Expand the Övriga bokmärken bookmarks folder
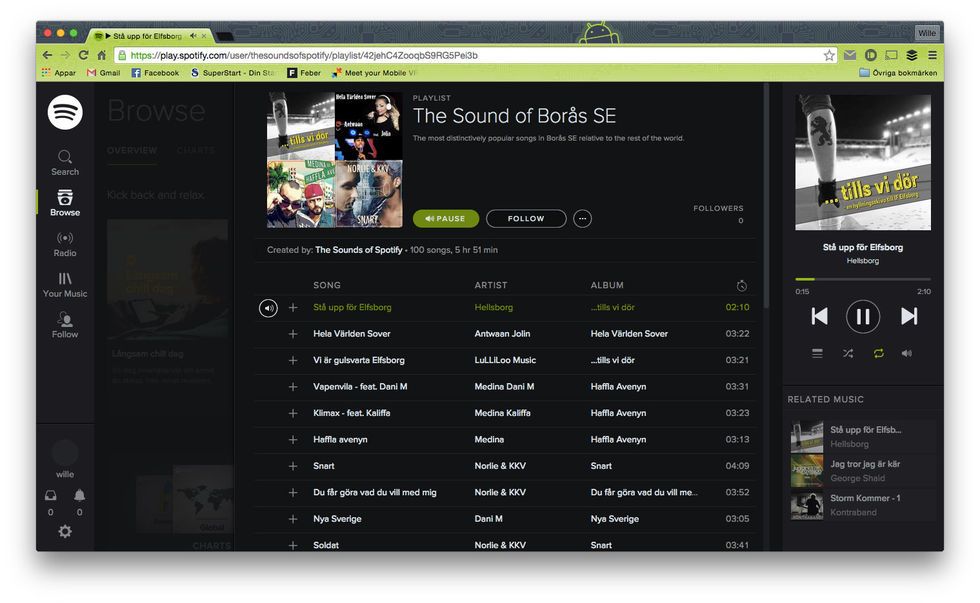Image resolution: width=980 pixels, height=603 pixels. tap(897, 73)
